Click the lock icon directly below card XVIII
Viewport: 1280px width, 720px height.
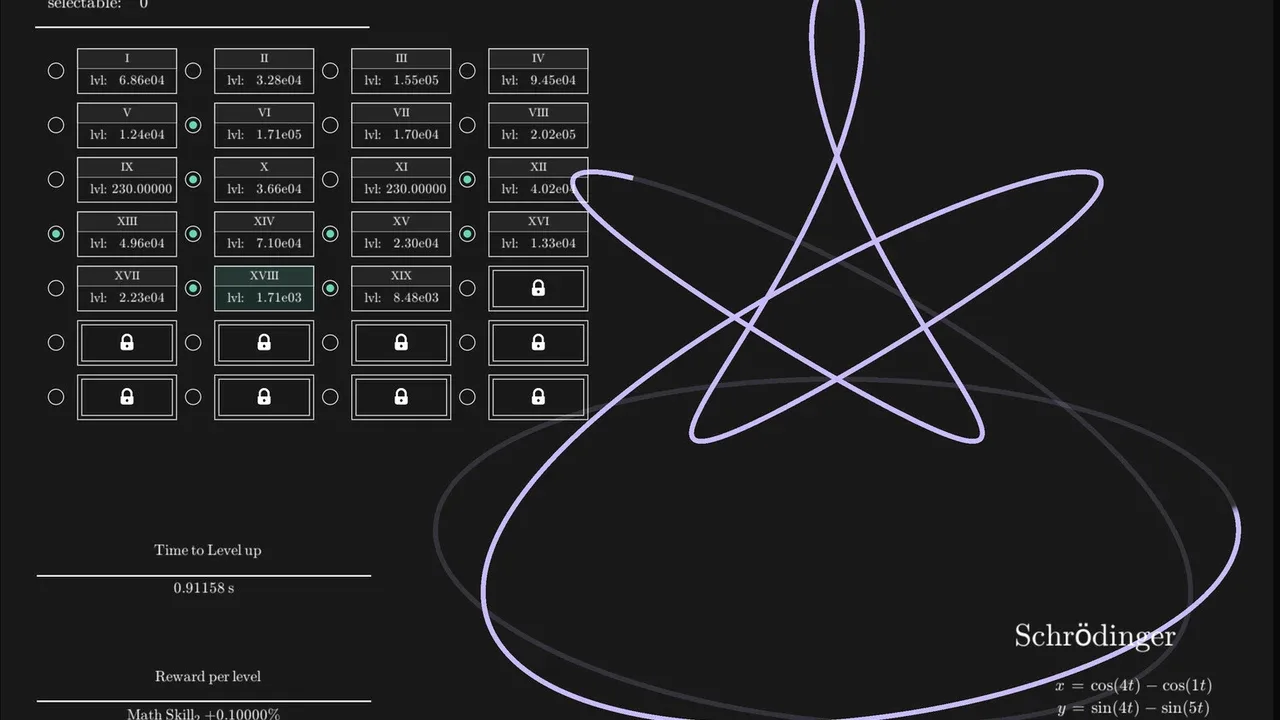(264, 342)
